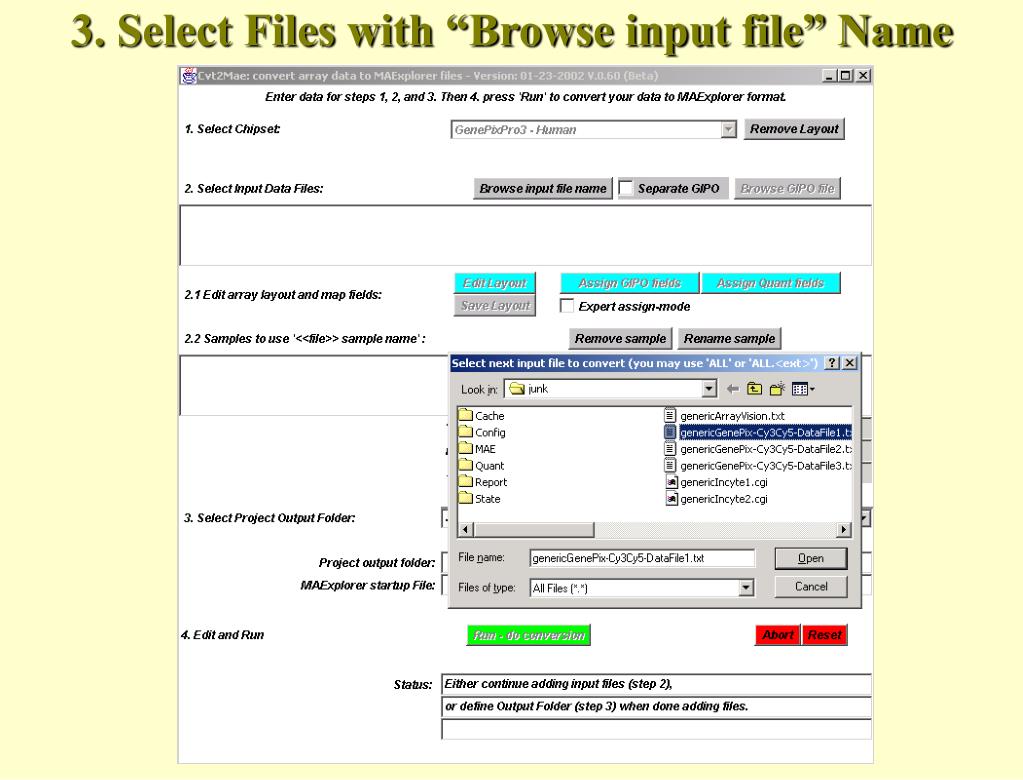
Task: Open the Config folder
Action: 481,432
